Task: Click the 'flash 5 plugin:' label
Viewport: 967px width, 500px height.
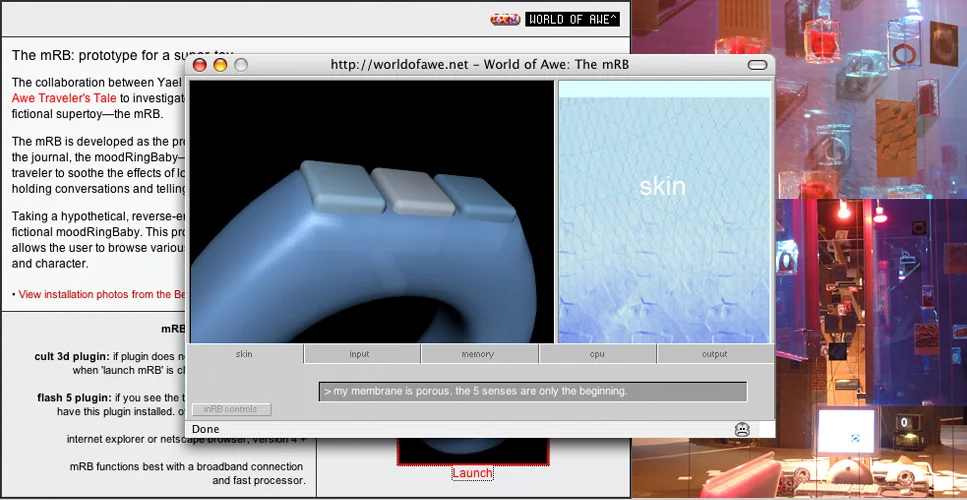Action: click(74, 397)
